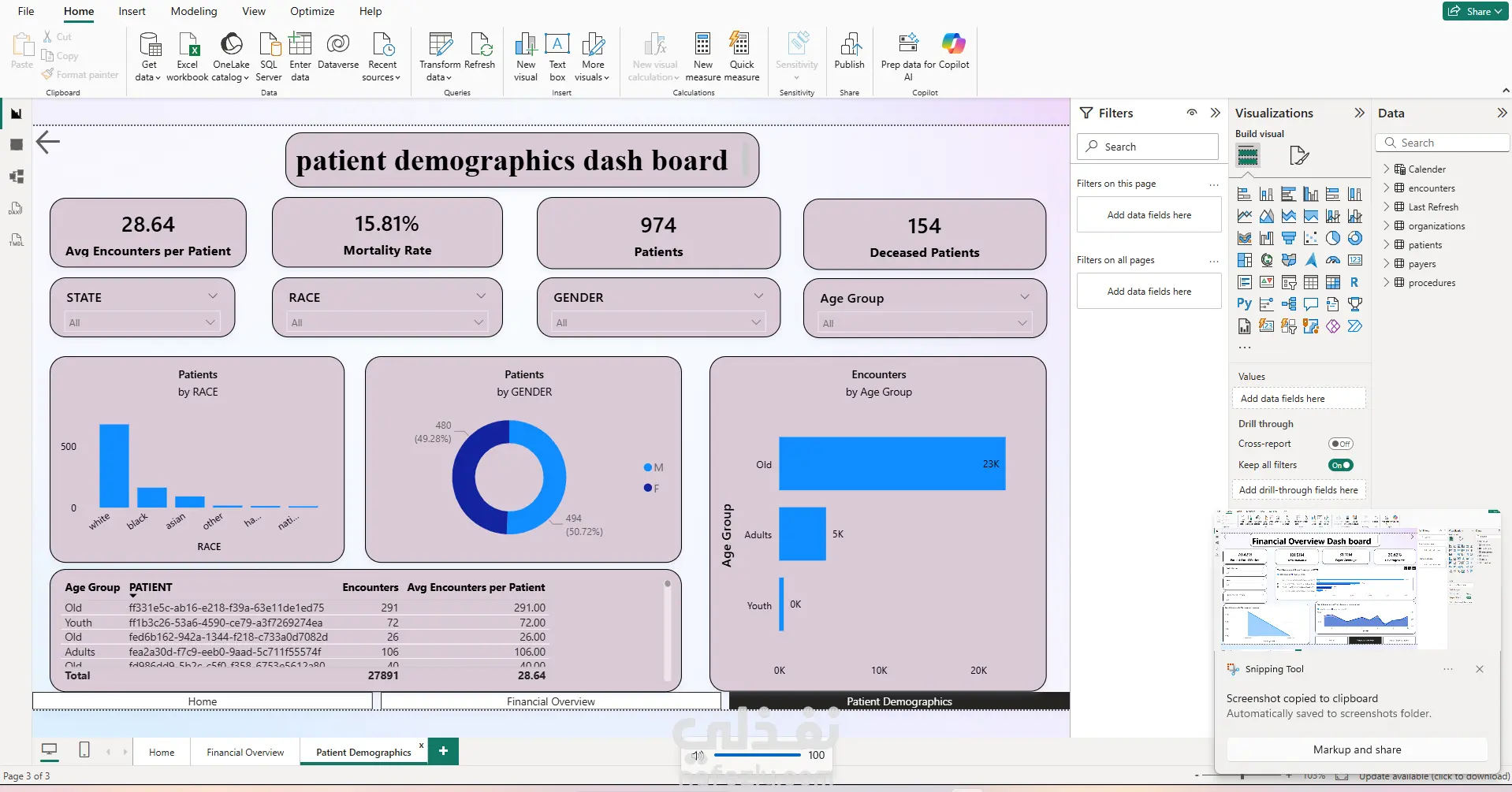1512x792 pixels.
Task: Insert a Text box
Action: pyautogui.click(x=557, y=57)
